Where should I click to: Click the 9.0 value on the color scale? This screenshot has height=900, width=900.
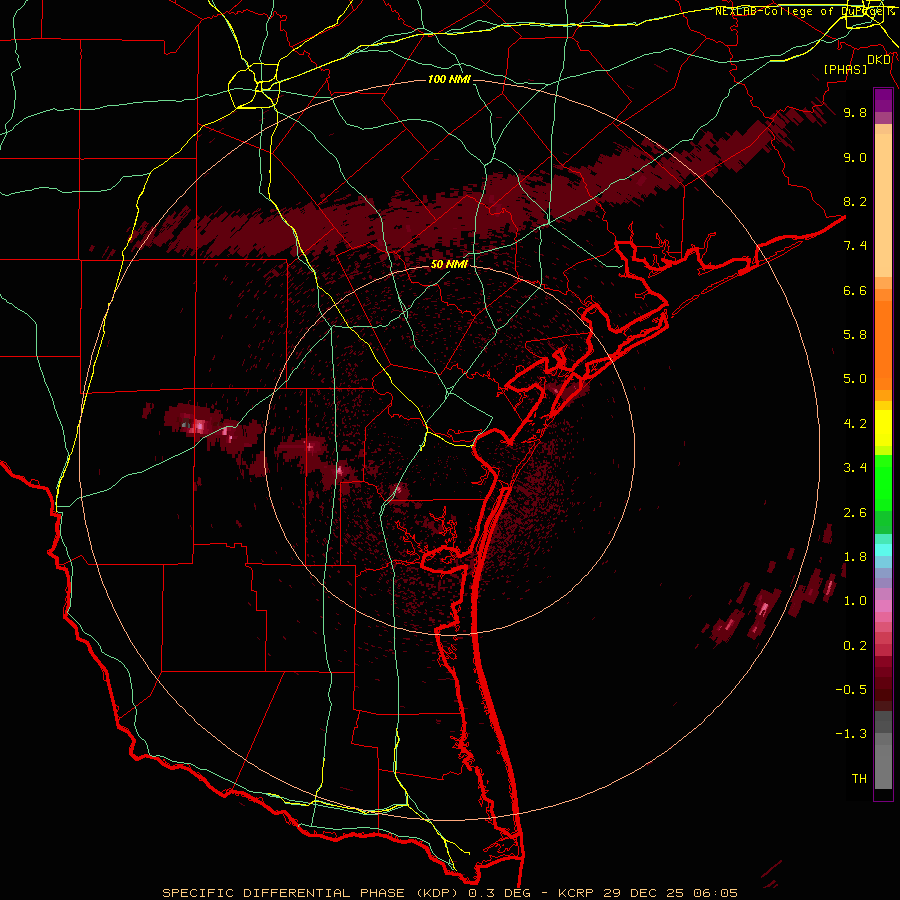tap(855, 157)
